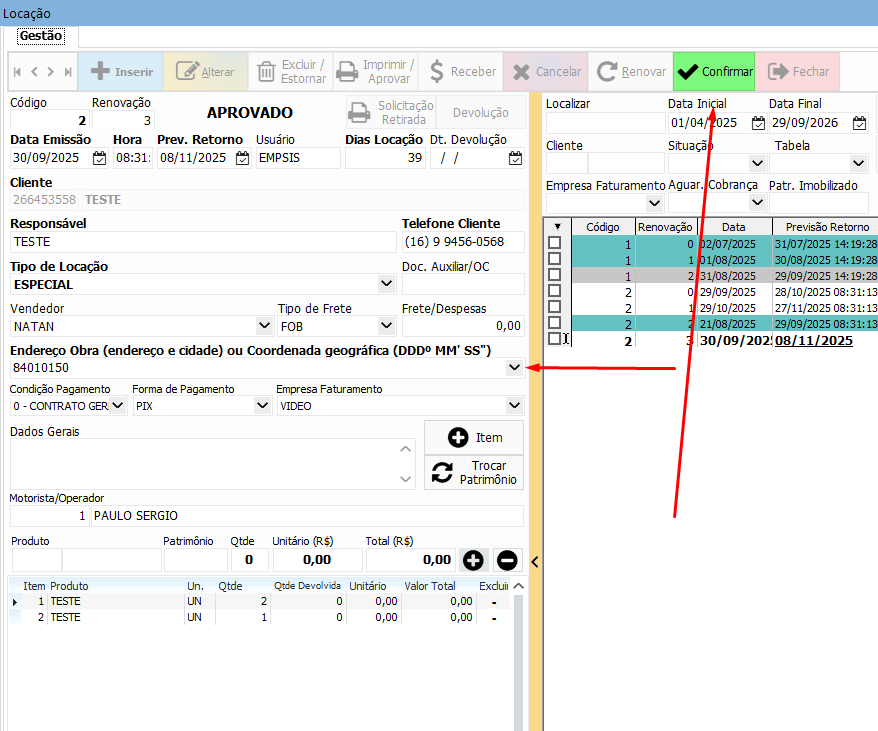The image size is (878, 731).
Task: Click the Item add button
Action: (x=474, y=437)
